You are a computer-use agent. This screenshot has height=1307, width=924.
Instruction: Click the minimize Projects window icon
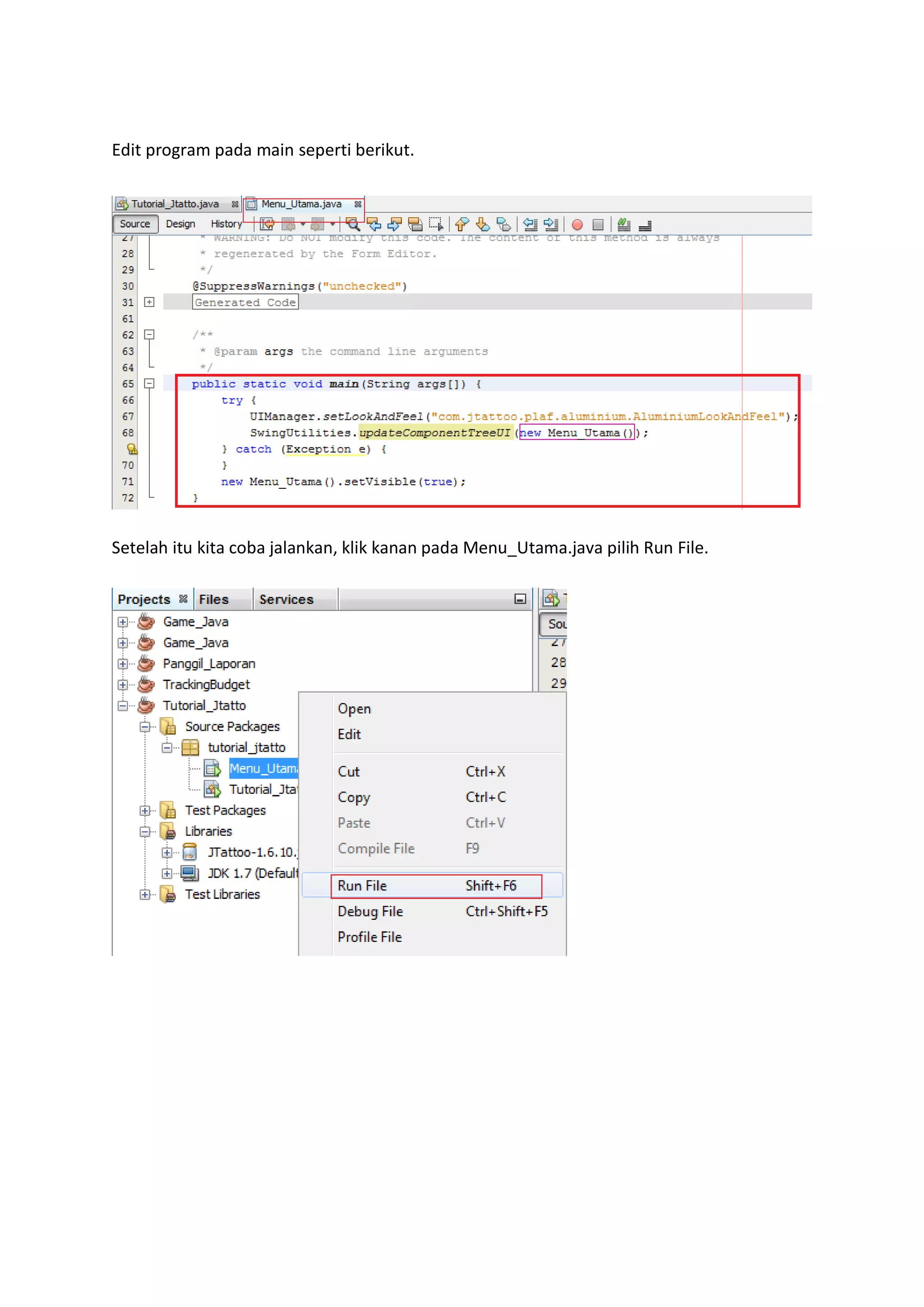point(520,599)
